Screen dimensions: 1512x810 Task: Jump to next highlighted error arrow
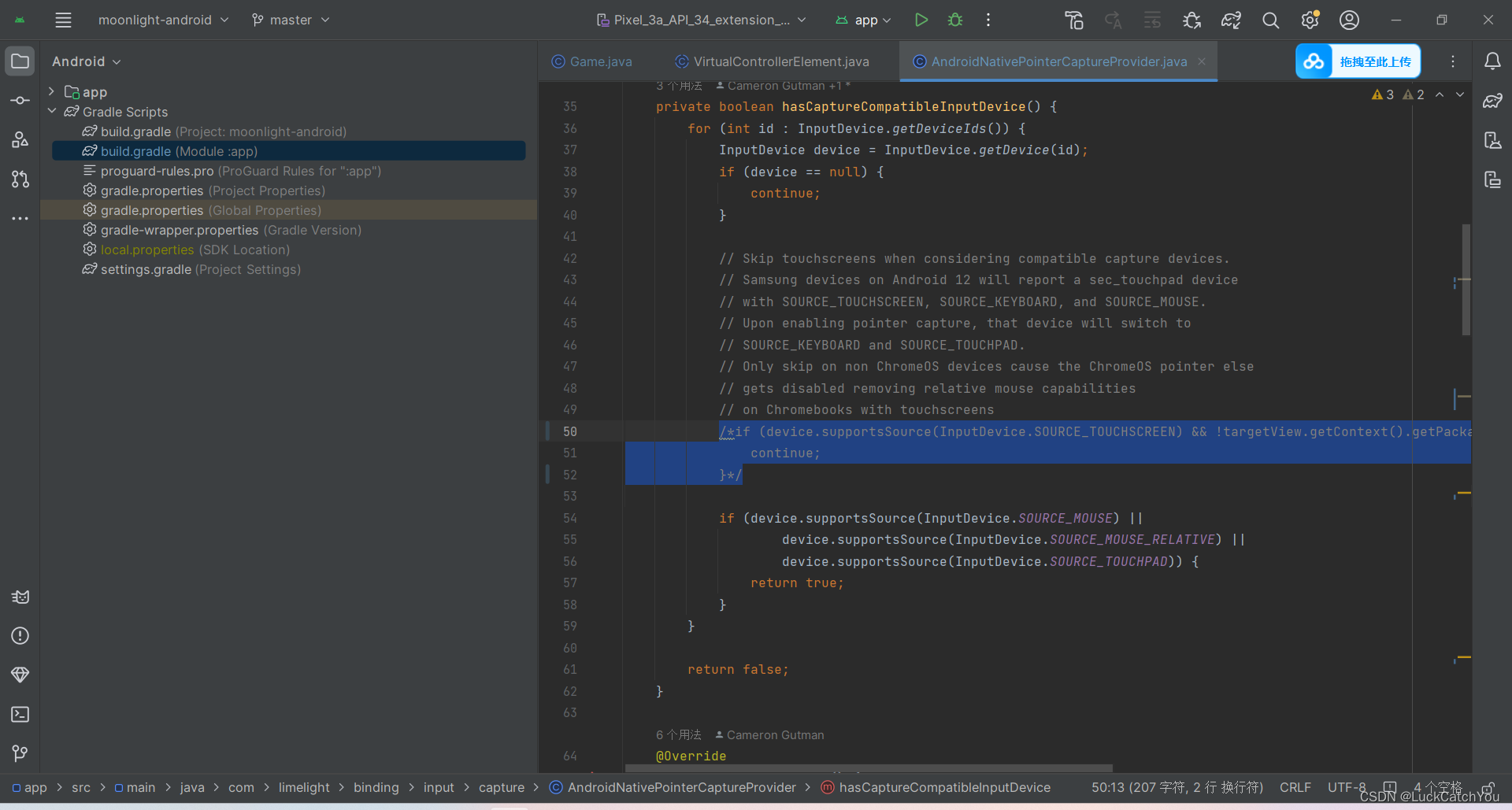(x=1460, y=94)
